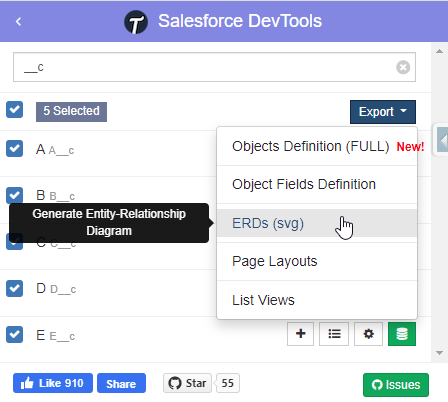The width and height of the screenshot is (448, 402).
Task: Click the Salesforce DevTools logo icon
Action: (136, 22)
